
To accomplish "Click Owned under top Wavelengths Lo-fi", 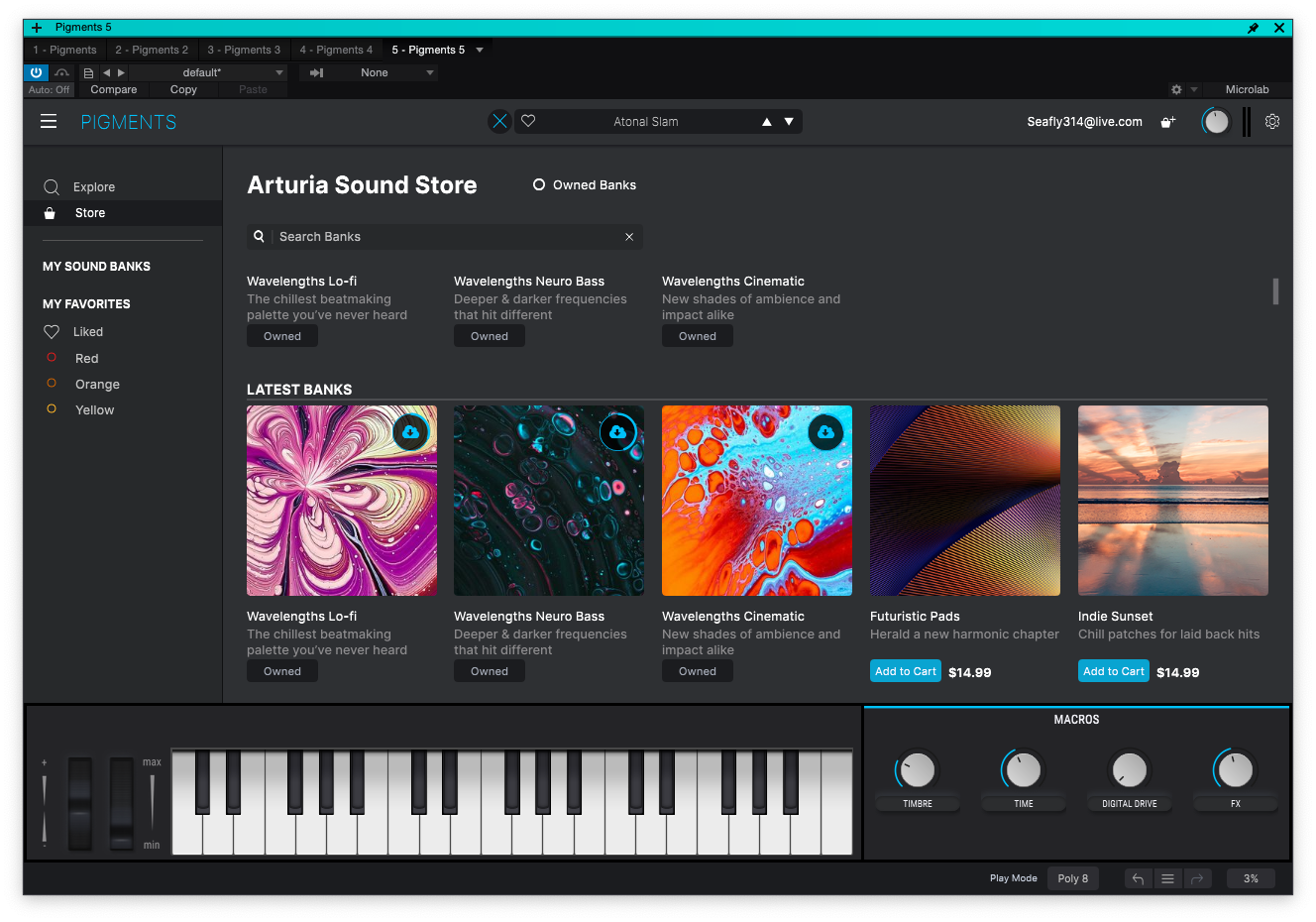I will coord(282,336).
